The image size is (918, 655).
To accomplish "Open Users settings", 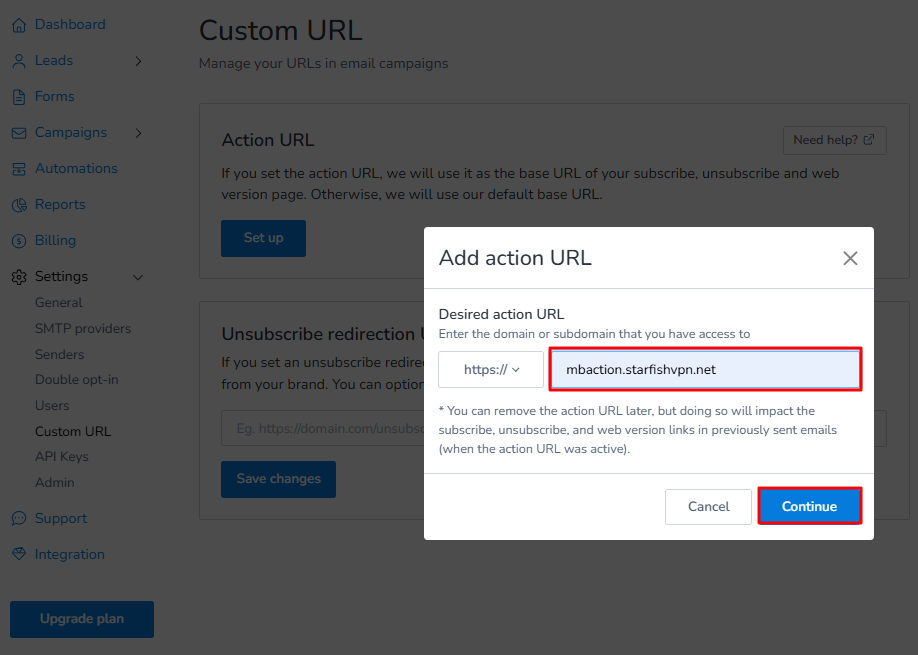I will point(52,406).
